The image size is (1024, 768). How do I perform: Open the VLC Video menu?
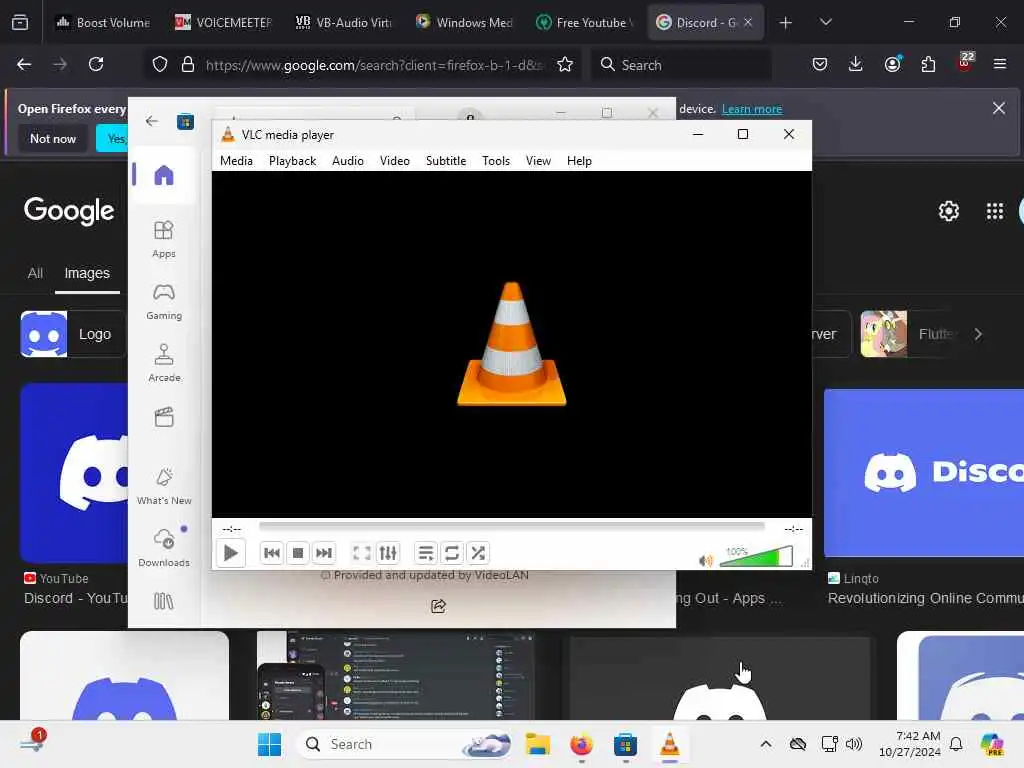pyautogui.click(x=394, y=161)
